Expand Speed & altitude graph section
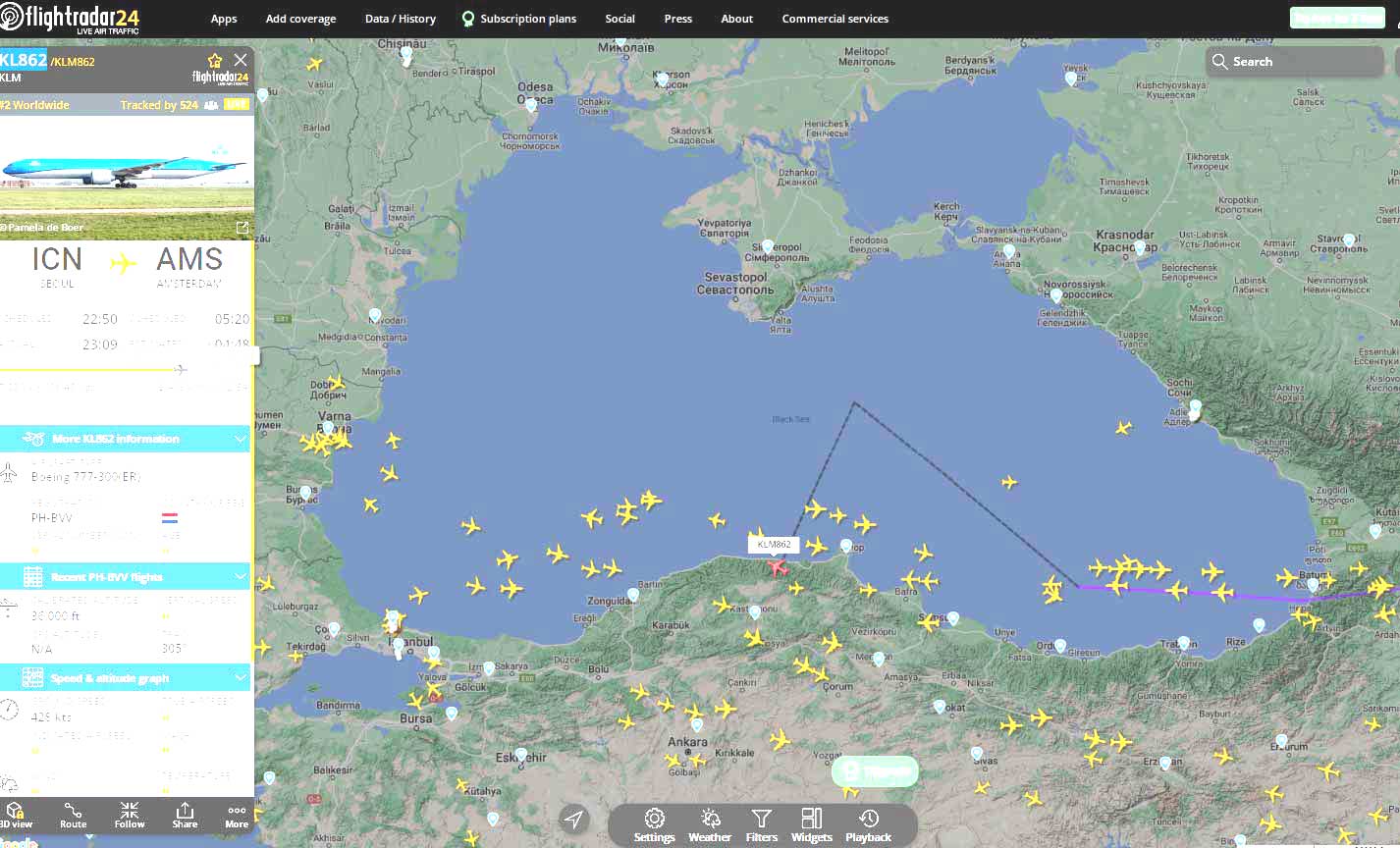The image size is (1400, 848). (x=125, y=677)
